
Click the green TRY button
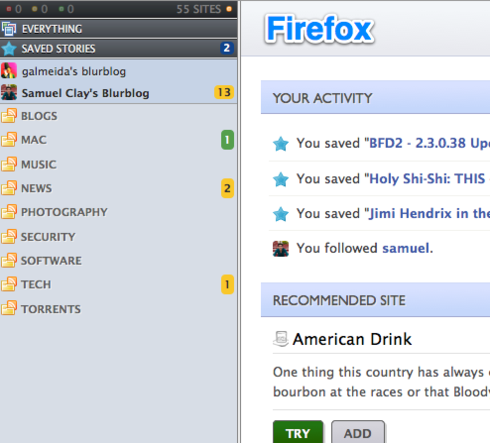298,432
